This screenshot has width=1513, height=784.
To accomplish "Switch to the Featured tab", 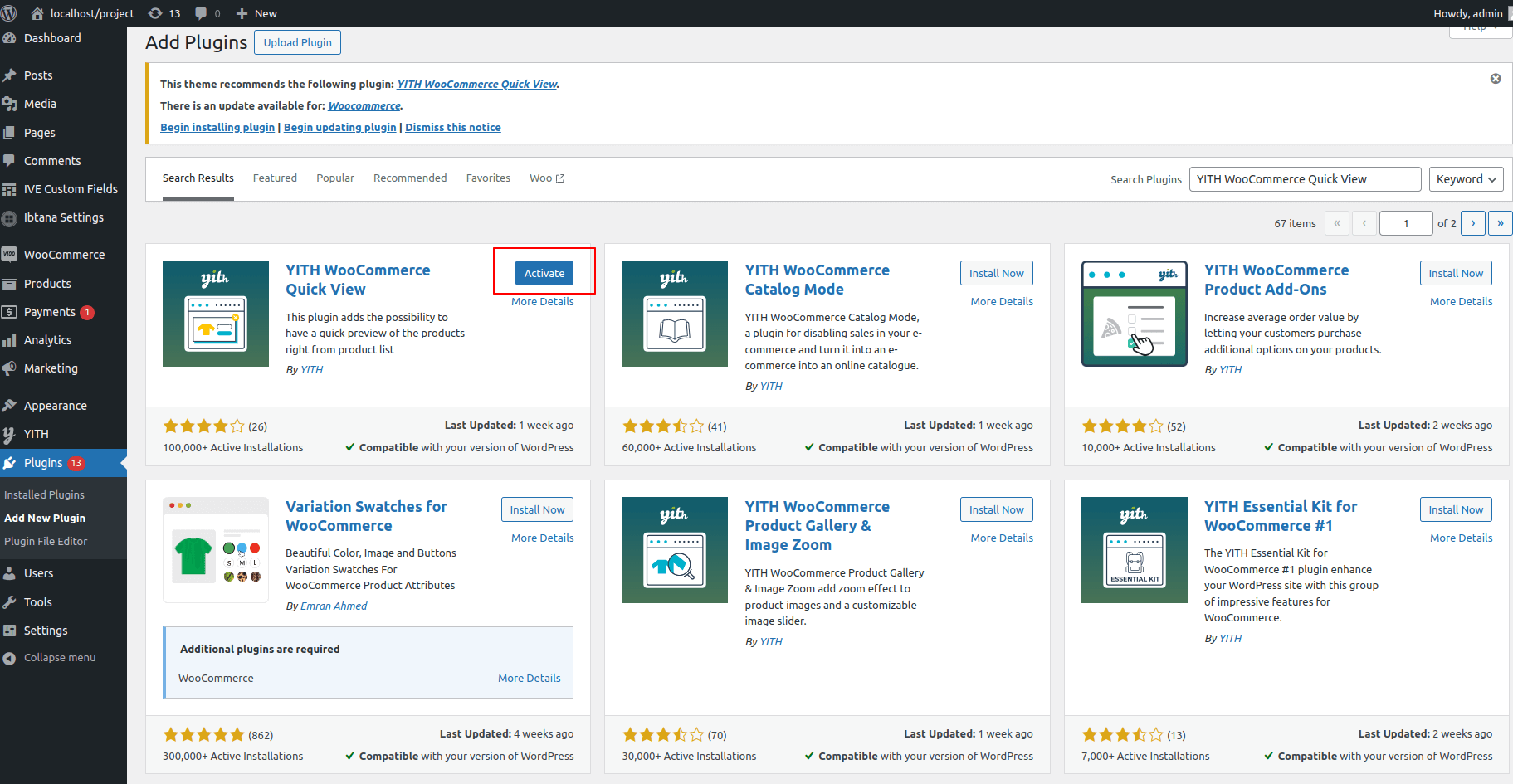I will pos(275,178).
